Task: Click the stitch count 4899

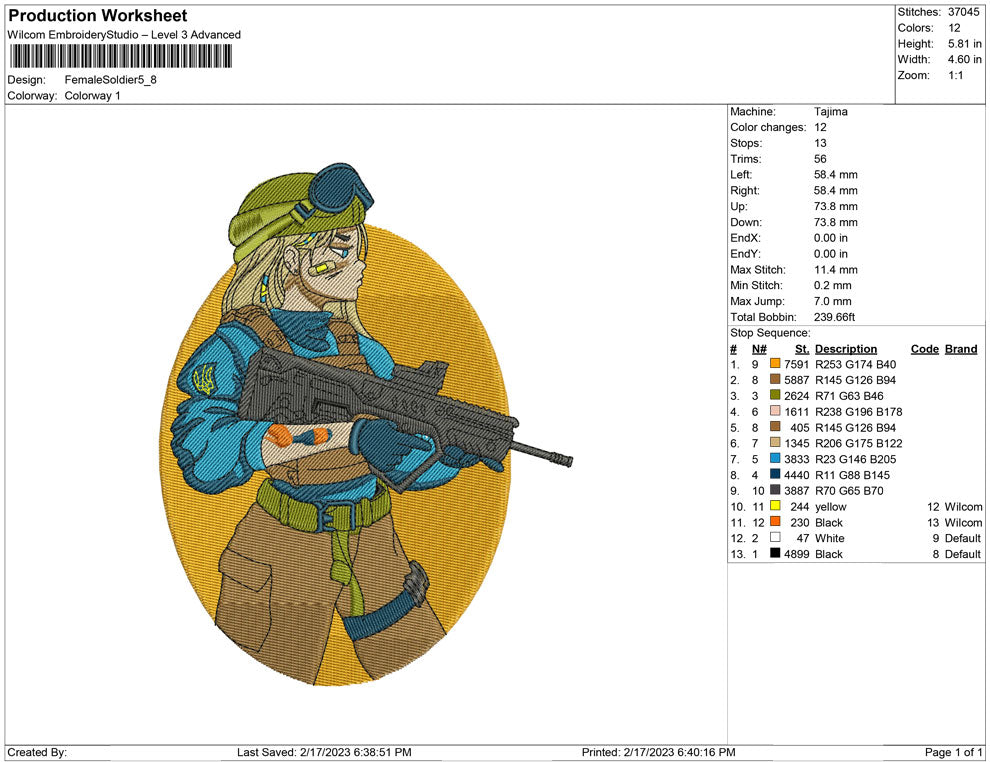Action: [x=796, y=554]
